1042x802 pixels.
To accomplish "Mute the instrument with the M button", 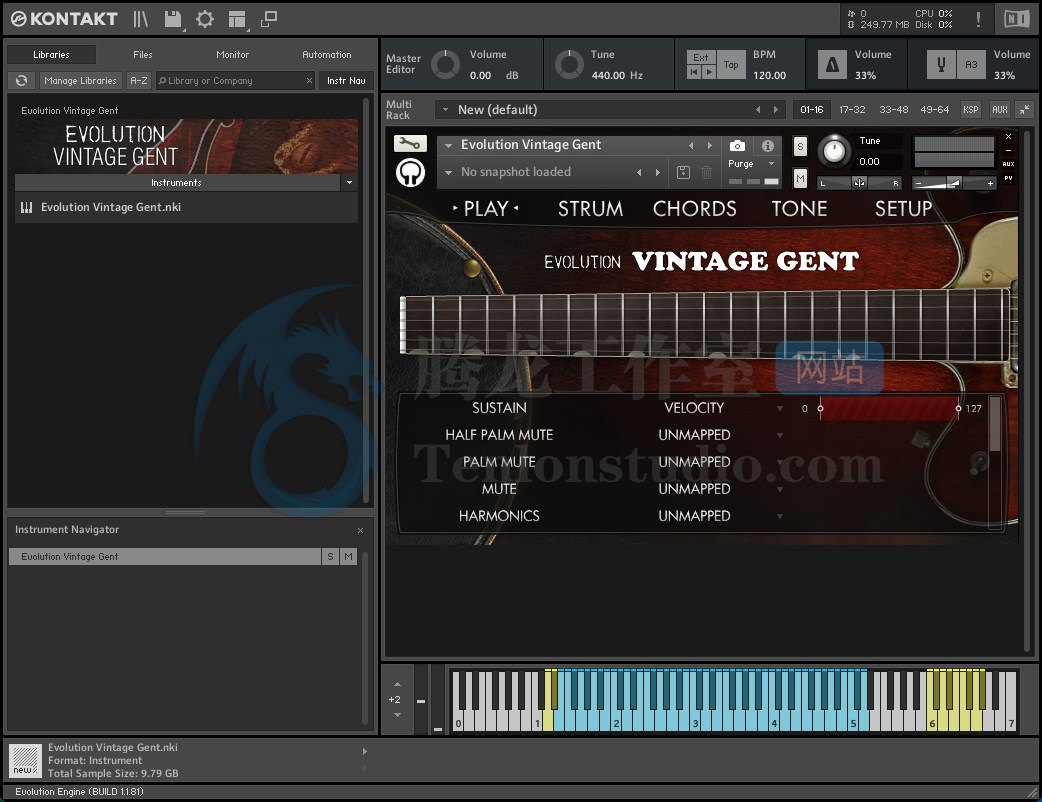I will coord(799,178).
